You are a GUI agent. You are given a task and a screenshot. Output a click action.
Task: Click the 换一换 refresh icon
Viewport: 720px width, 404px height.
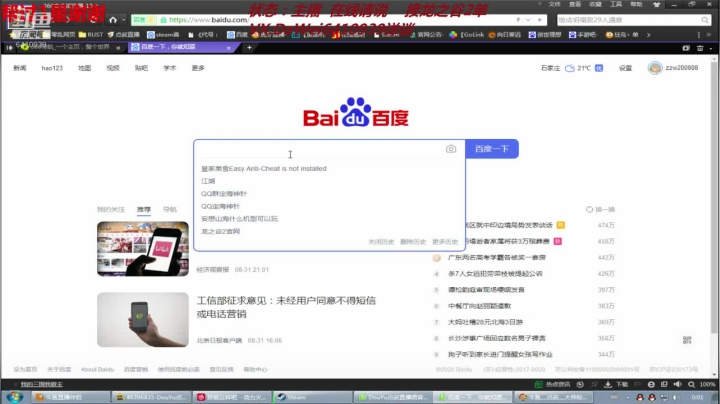click(x=589, y=209)
